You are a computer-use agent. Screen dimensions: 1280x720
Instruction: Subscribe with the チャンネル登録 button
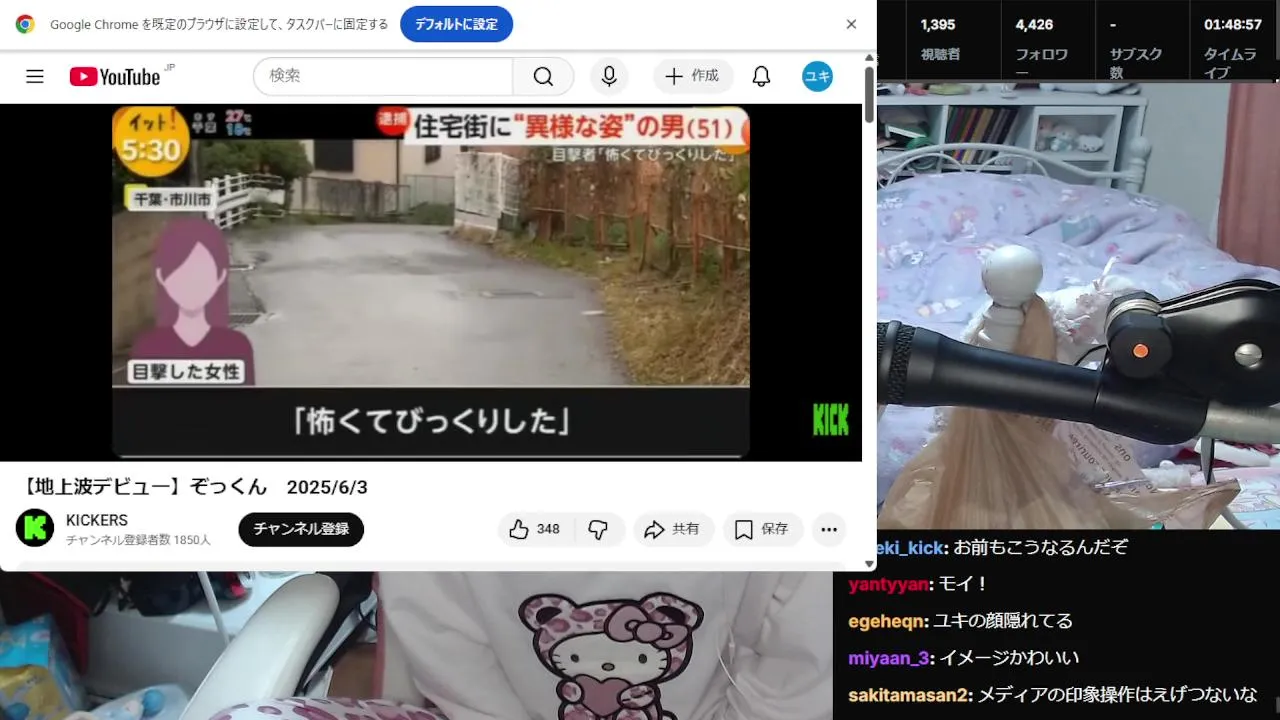(301, 529)
